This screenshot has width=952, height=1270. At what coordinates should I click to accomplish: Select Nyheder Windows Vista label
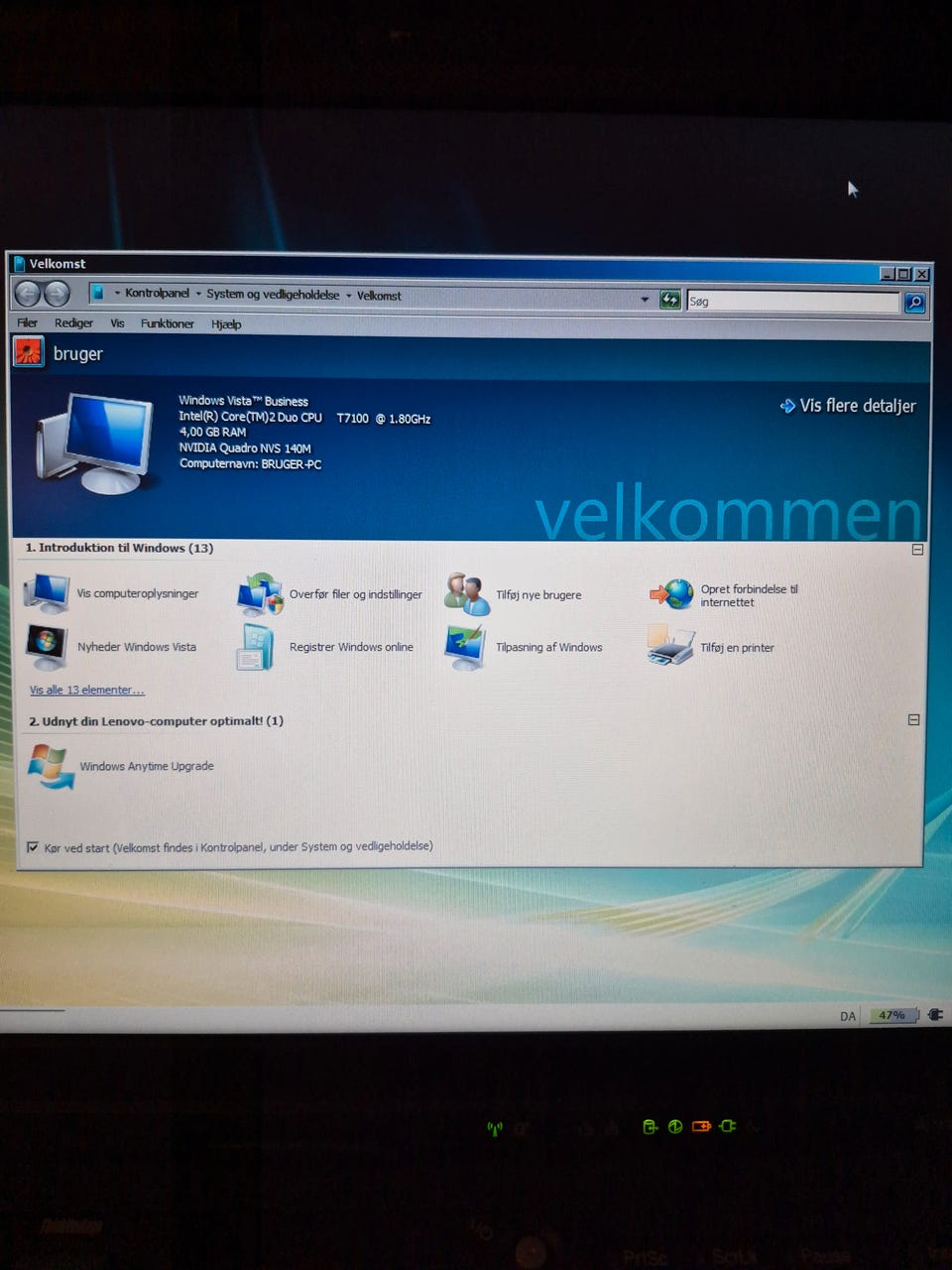pyautogui.click(x=137, y=647)
